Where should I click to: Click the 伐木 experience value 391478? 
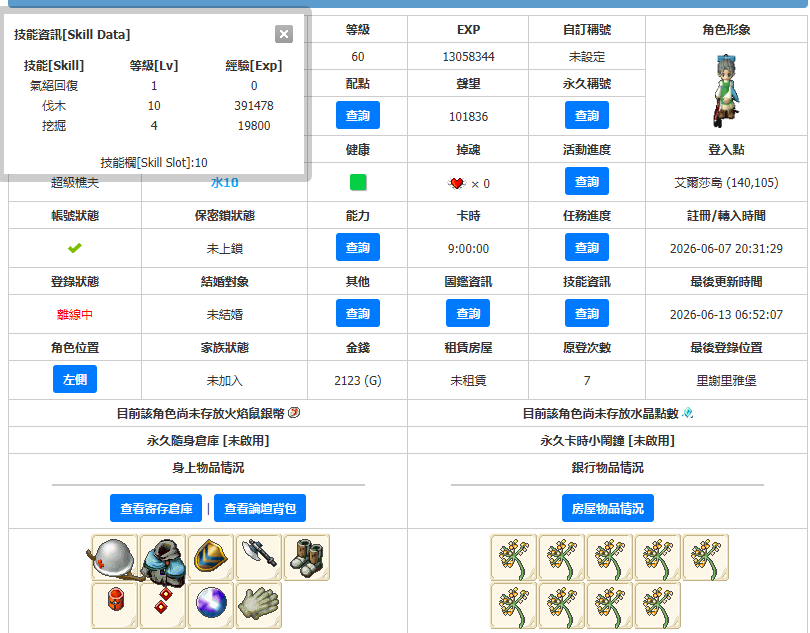coord(254,106)
